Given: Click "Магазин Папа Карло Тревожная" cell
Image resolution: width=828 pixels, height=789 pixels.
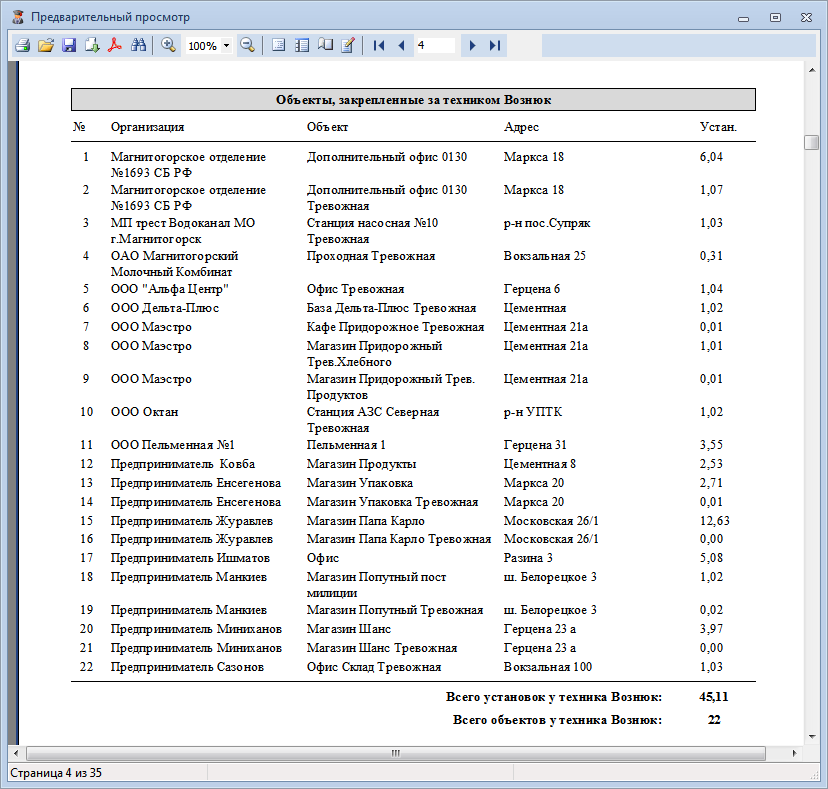Looking at the screenshot, I should click(x=399, y=539).
